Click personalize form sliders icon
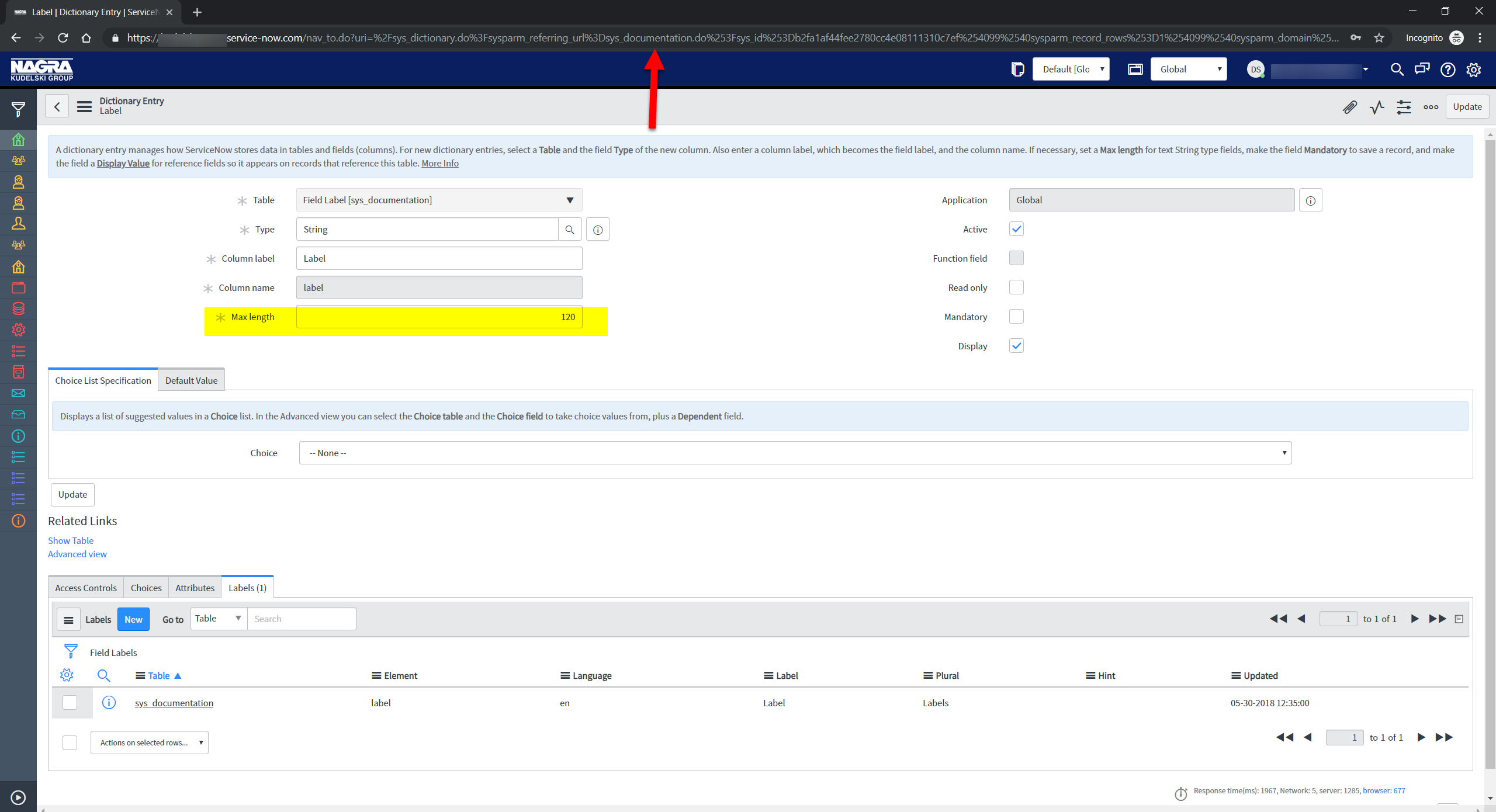 pyautogui.click(x=1404, y=107)
